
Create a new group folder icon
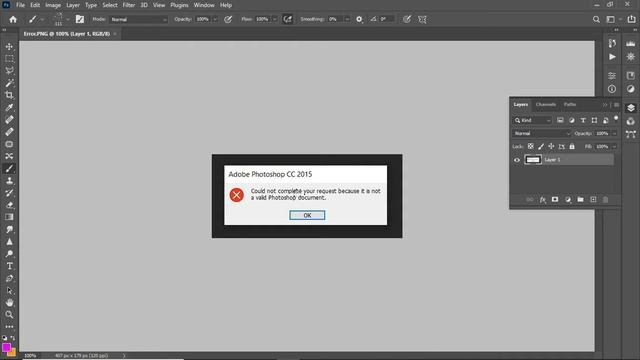[x=580, y=200]
